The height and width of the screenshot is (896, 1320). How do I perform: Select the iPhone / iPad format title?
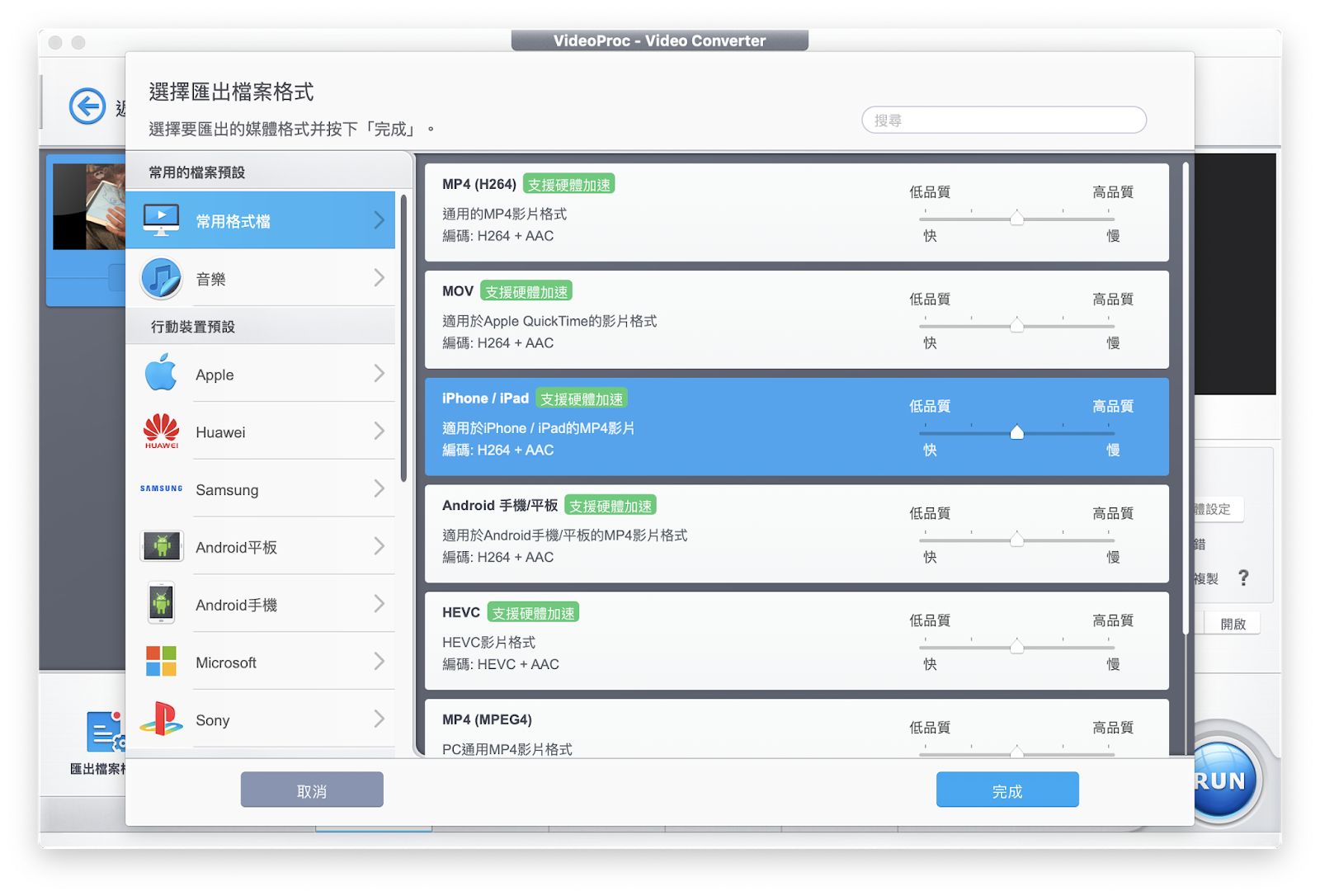tap(485, 398)
